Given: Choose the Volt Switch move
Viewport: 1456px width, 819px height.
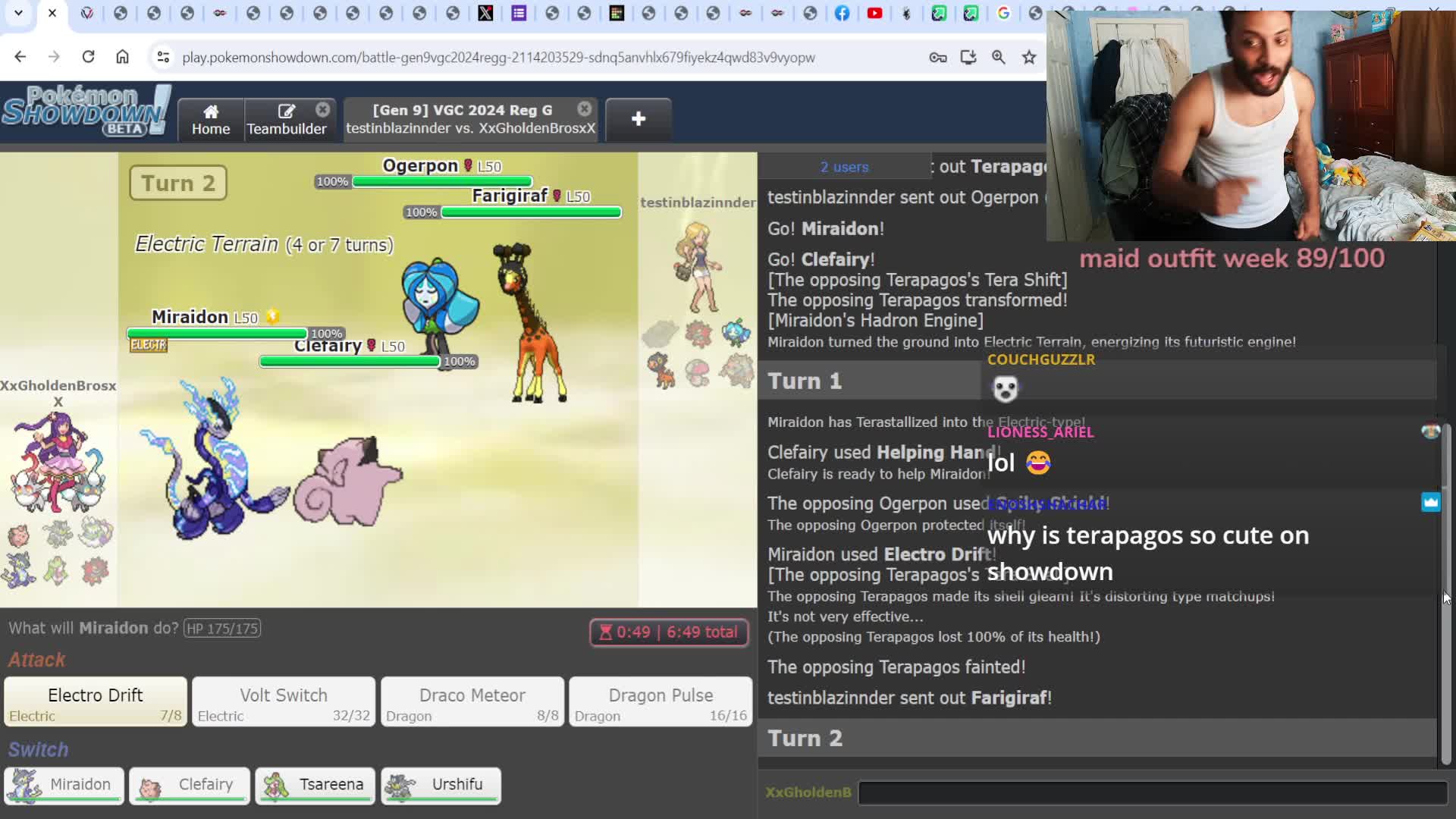Looking at the screenshot, I should pyautogui.click(x=284, y=702).
